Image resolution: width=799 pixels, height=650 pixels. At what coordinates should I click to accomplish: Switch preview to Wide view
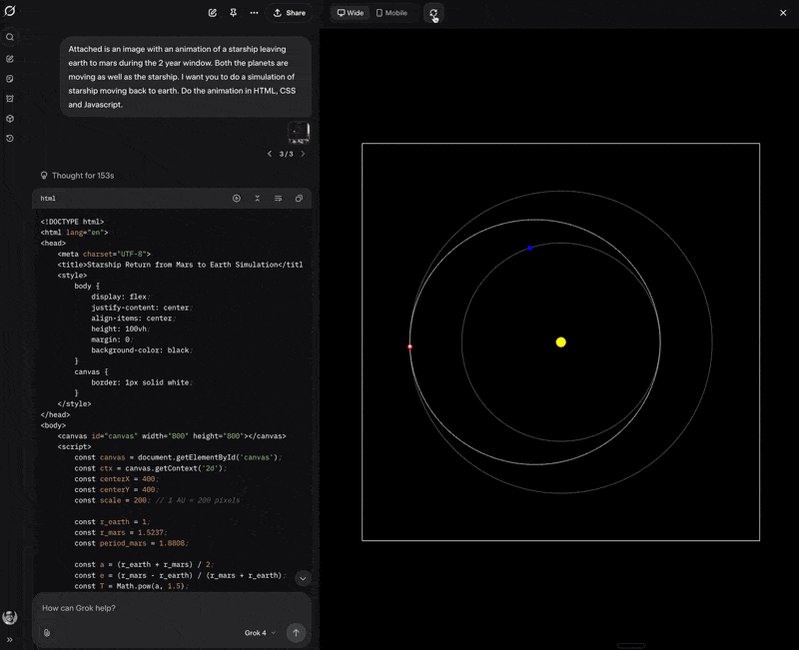351,13
